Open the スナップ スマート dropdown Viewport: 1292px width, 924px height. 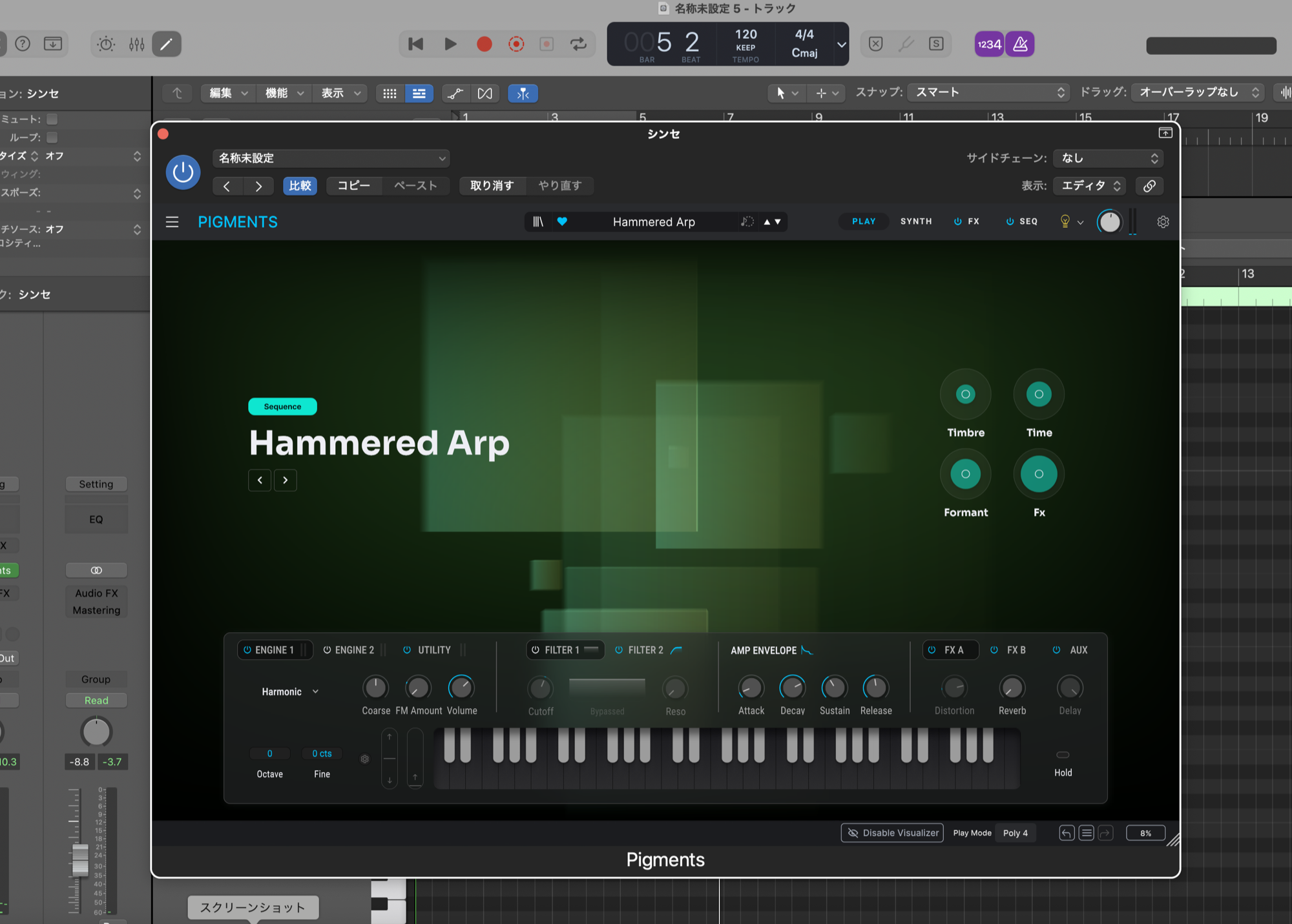click(x=988, y=92)
